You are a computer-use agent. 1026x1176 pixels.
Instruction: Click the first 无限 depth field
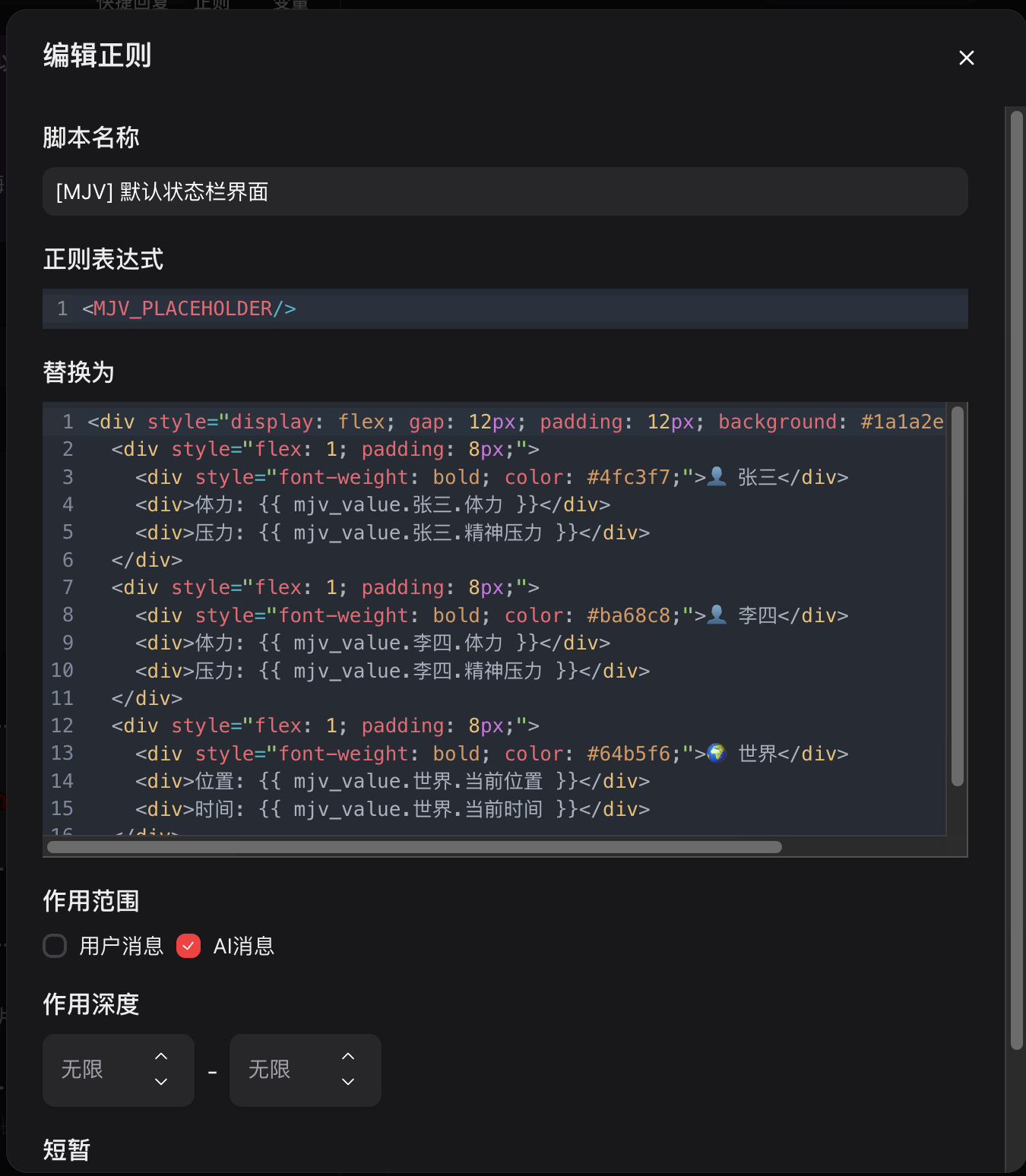pos(95,1070)
